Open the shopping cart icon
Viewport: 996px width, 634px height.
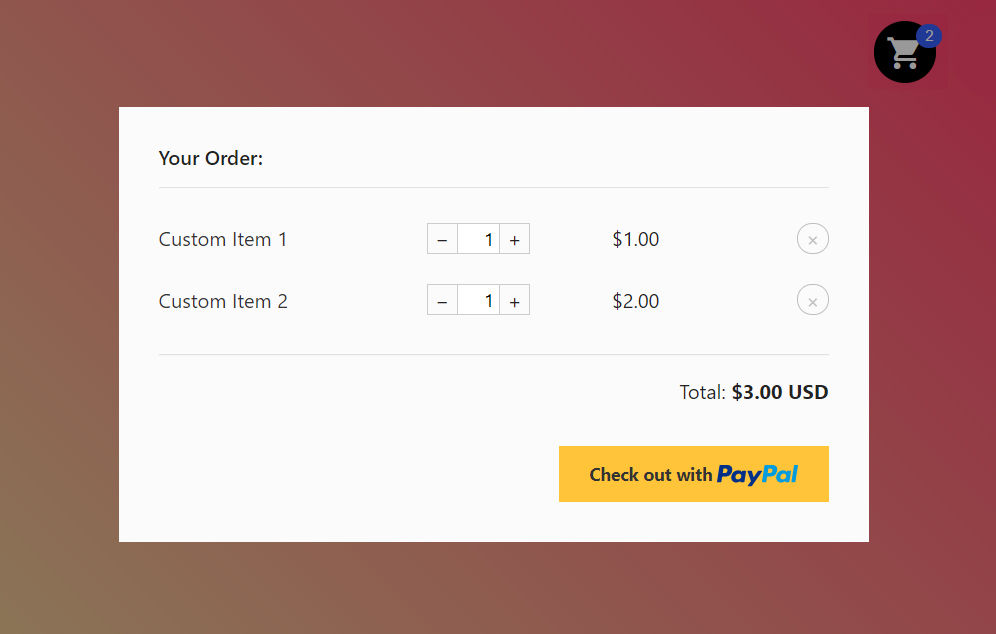[903, 54]
